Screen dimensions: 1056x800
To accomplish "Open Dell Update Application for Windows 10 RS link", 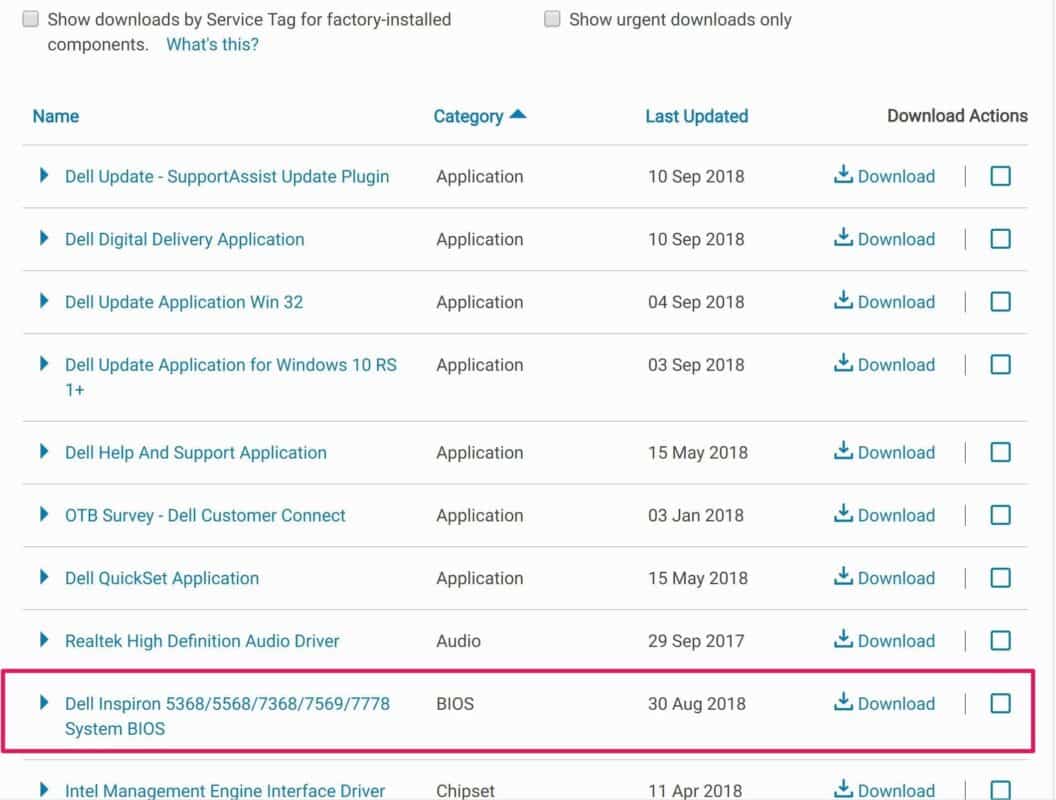I will tap(230, 377).
